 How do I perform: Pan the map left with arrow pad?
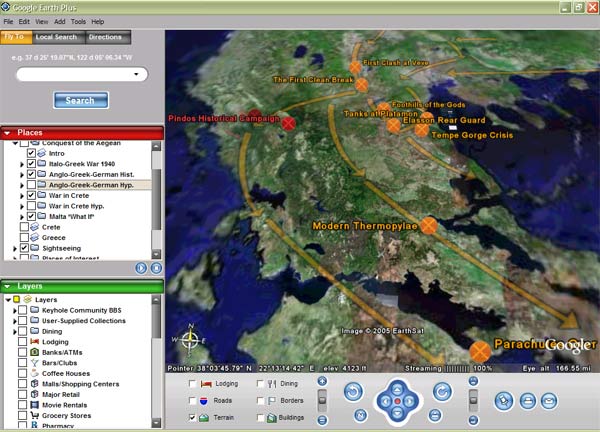385,401
